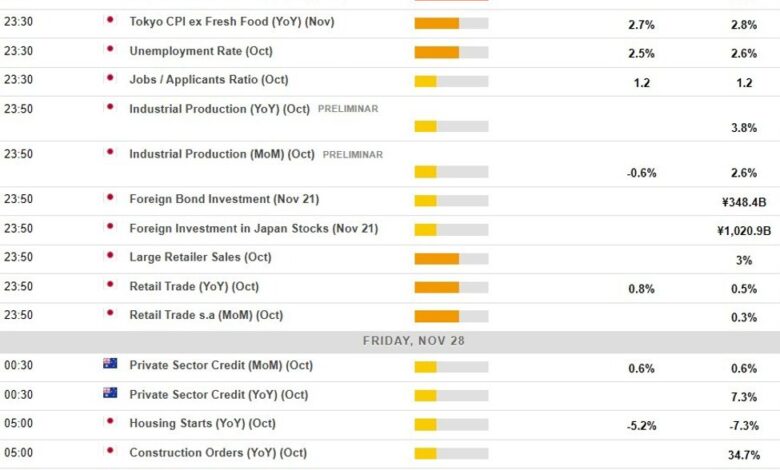Open the Retail Trade s.a (MoM) event

click(206, 316)
